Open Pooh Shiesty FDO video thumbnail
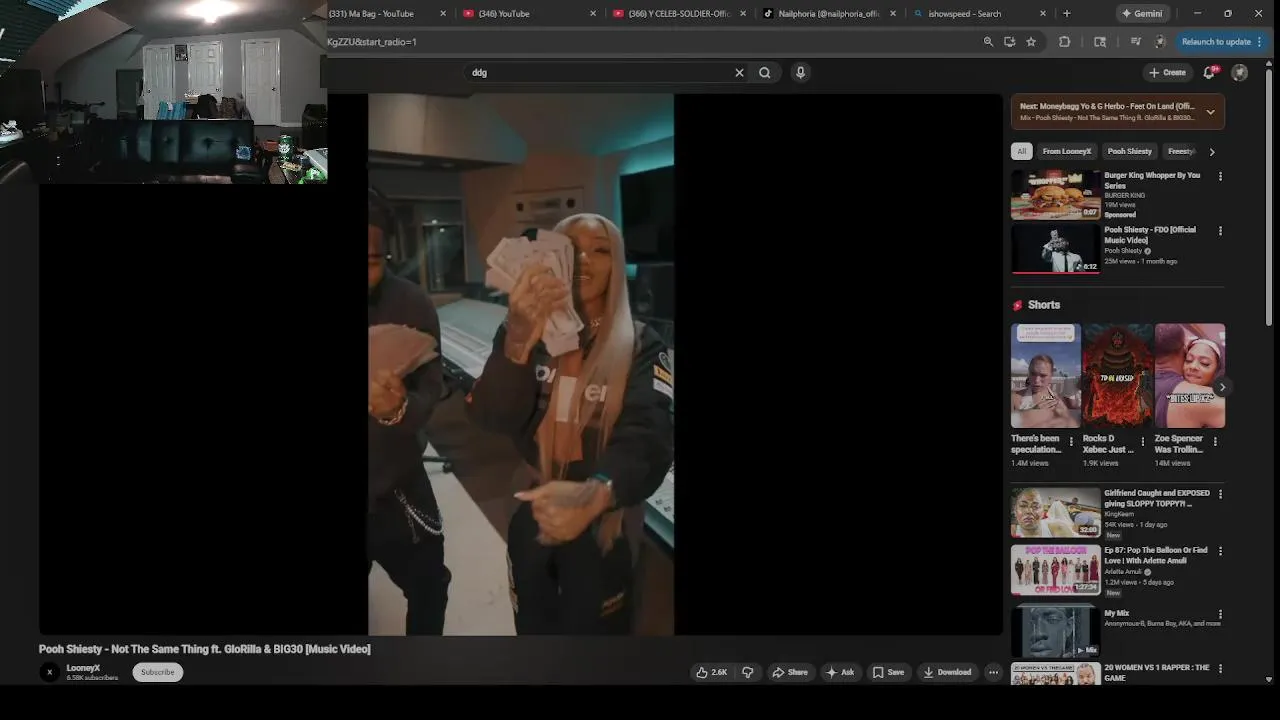 [x=1055, y=248]
